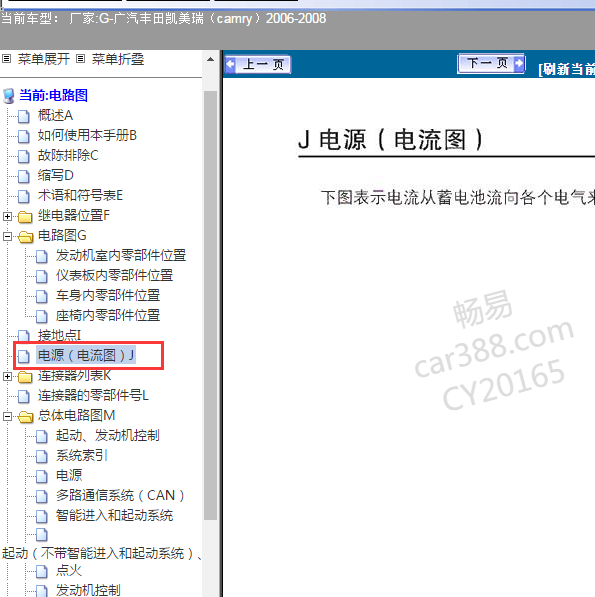The height and width of the screenshot is (597, 595).
Task: Click the 上一页 previous page button
Action: point(258,64)
